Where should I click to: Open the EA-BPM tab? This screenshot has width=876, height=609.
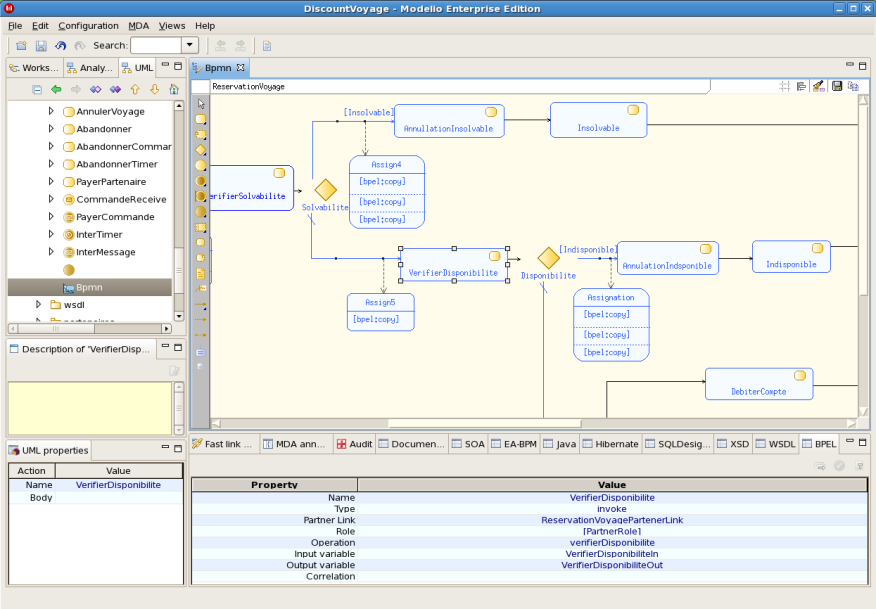point(514,444)
